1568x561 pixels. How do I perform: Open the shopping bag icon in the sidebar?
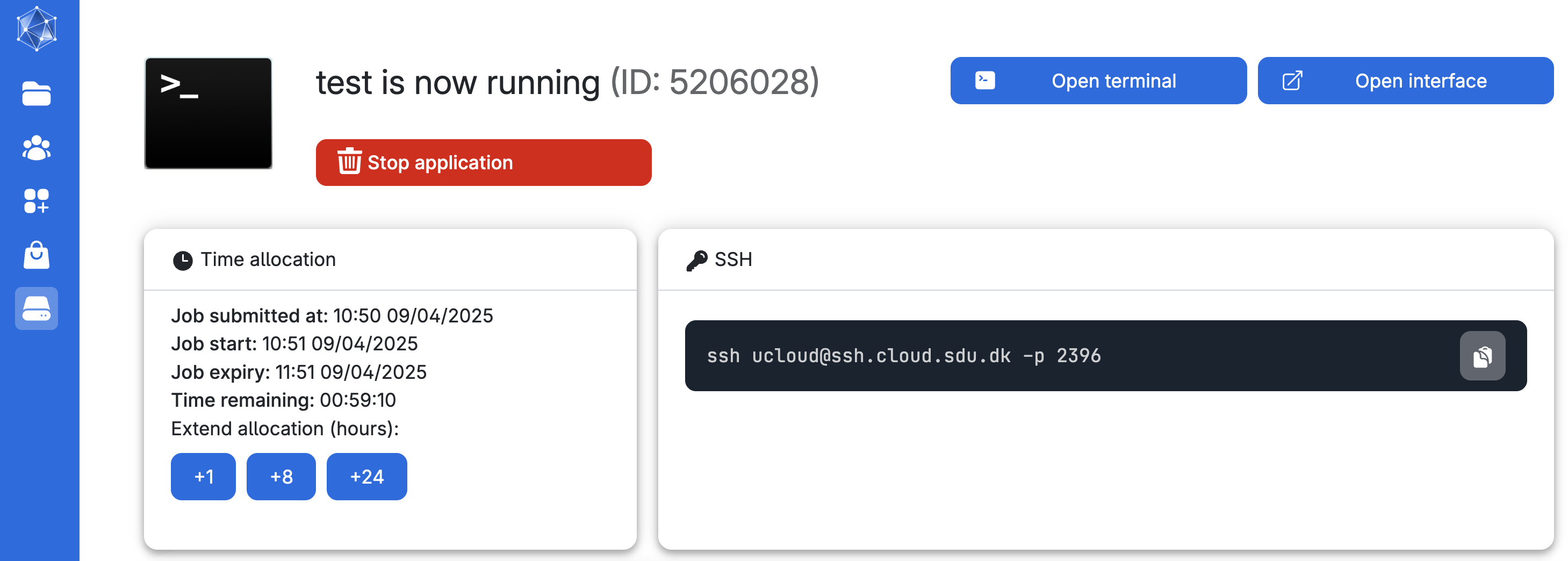pos(37,255)
